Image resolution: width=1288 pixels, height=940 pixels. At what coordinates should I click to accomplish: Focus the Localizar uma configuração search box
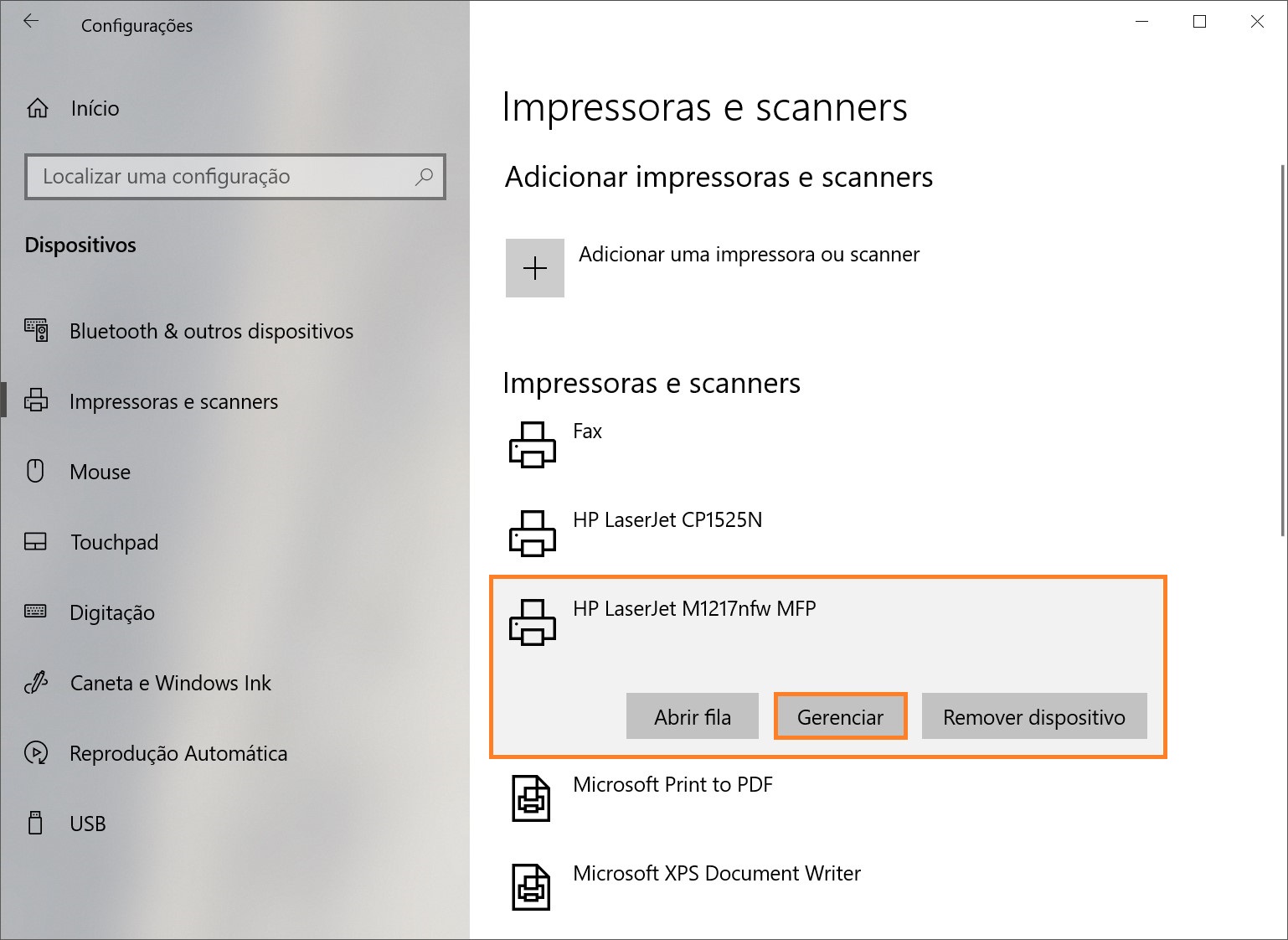pos(235,177)
